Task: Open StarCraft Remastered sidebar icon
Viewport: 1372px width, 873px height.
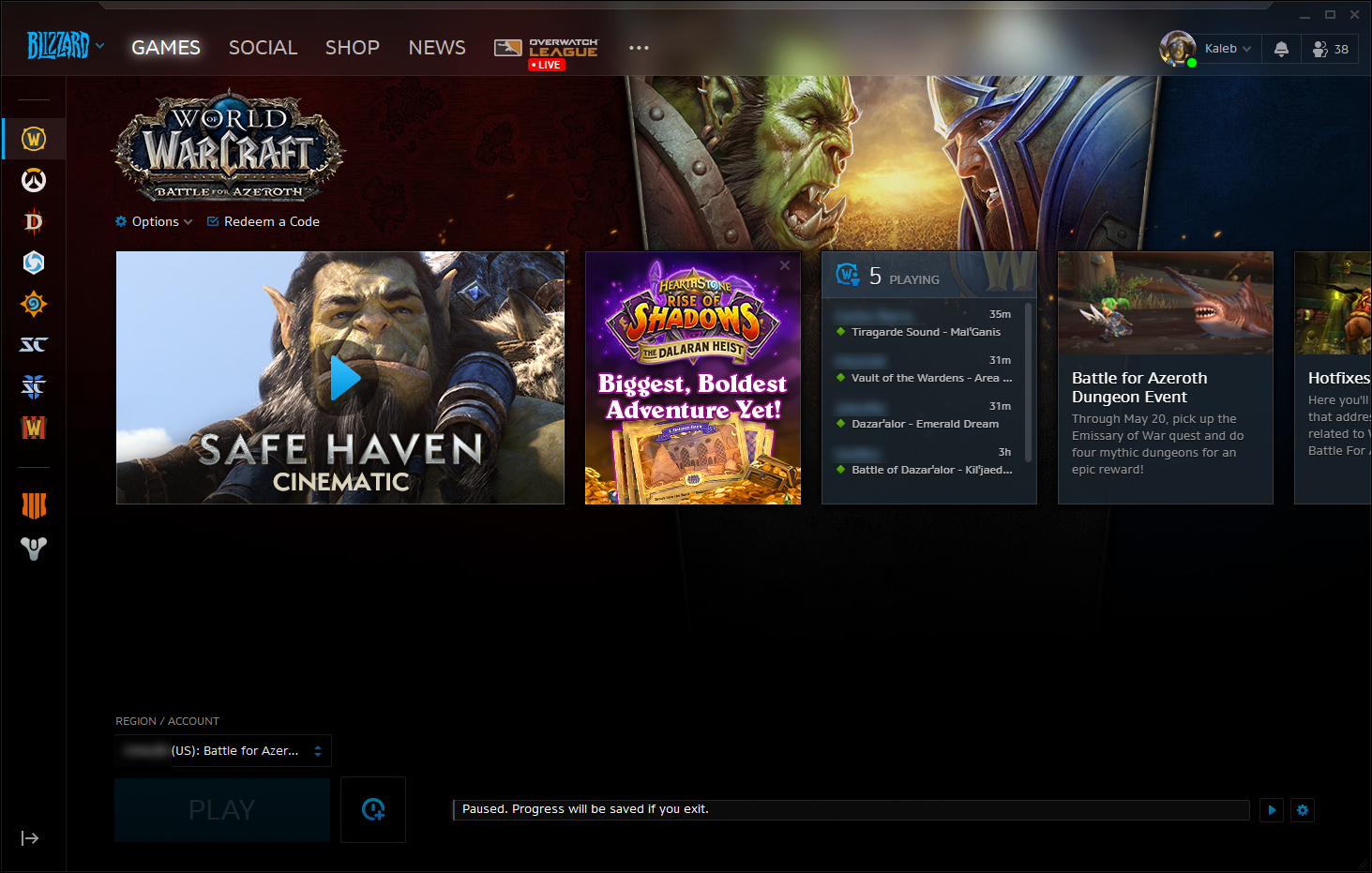Action: pyautogui.click(x=34, y=345)
